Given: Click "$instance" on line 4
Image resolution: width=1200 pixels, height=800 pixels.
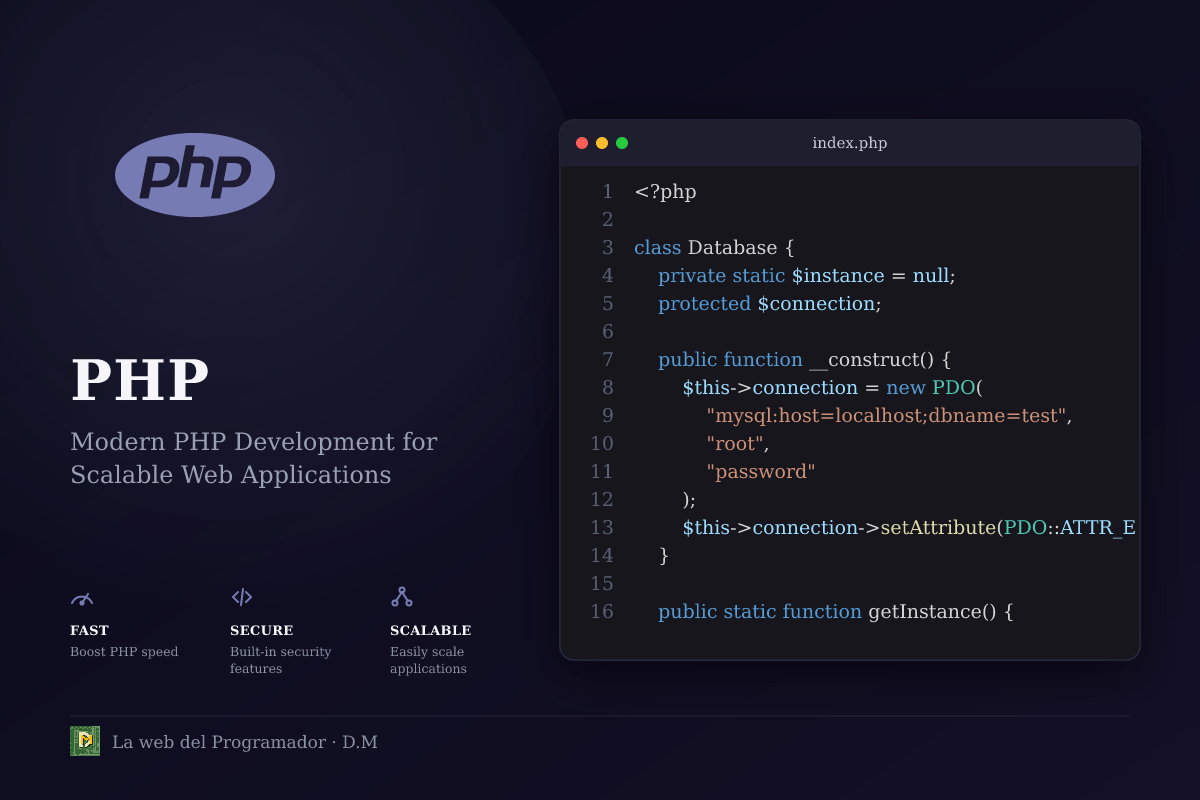Looking at the screenshot, I should [x=838, y=276].
